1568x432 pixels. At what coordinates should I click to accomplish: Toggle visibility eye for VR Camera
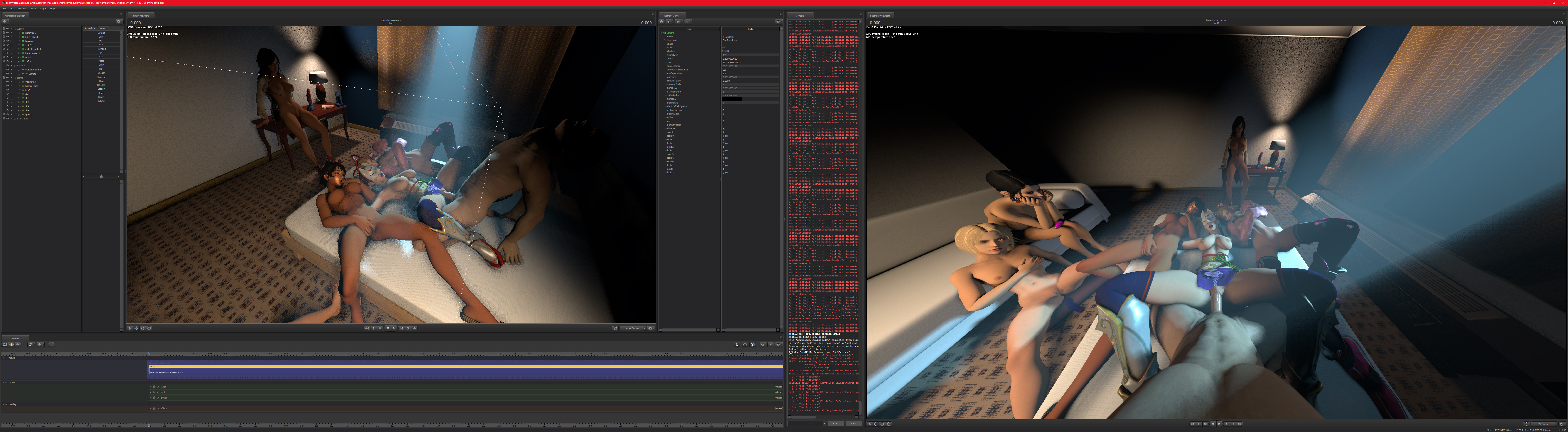(7, 74)
